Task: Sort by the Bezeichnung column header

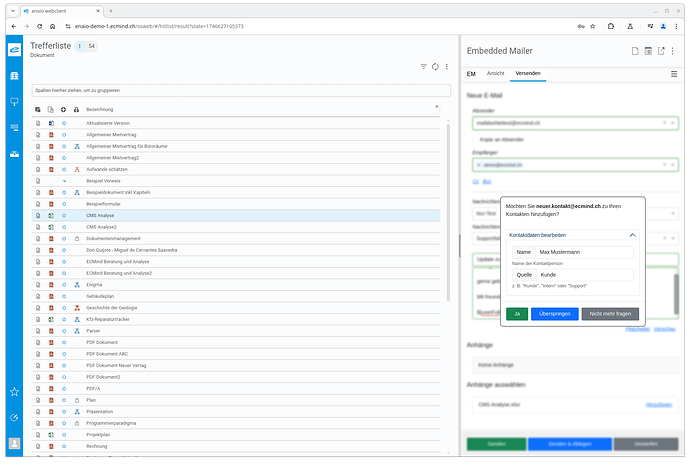Action: [x=99, y=110]
